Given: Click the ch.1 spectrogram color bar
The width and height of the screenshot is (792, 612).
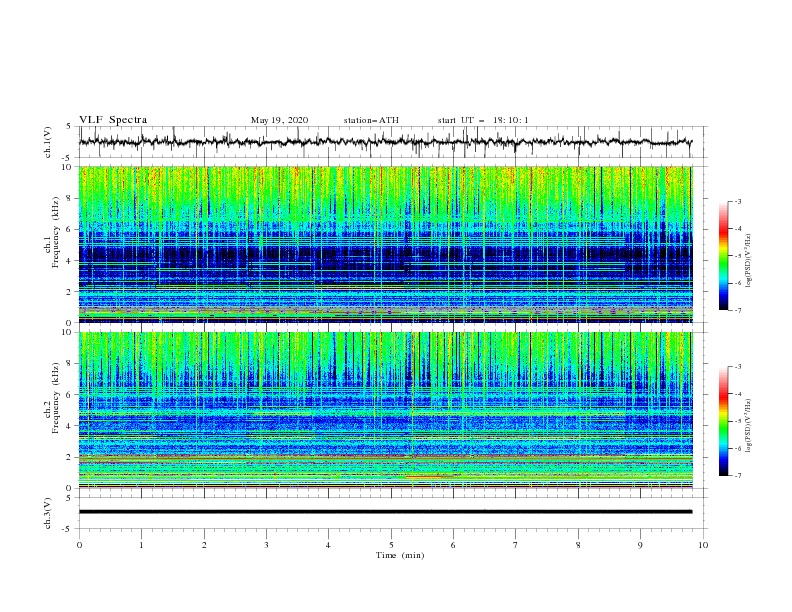Looking at the screenshot, I should click(723, 256).
